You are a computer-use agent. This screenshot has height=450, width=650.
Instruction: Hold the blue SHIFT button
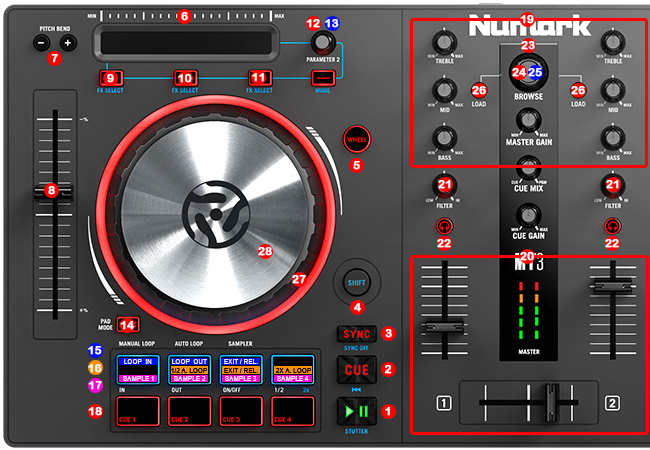click(x=357, y=283)
